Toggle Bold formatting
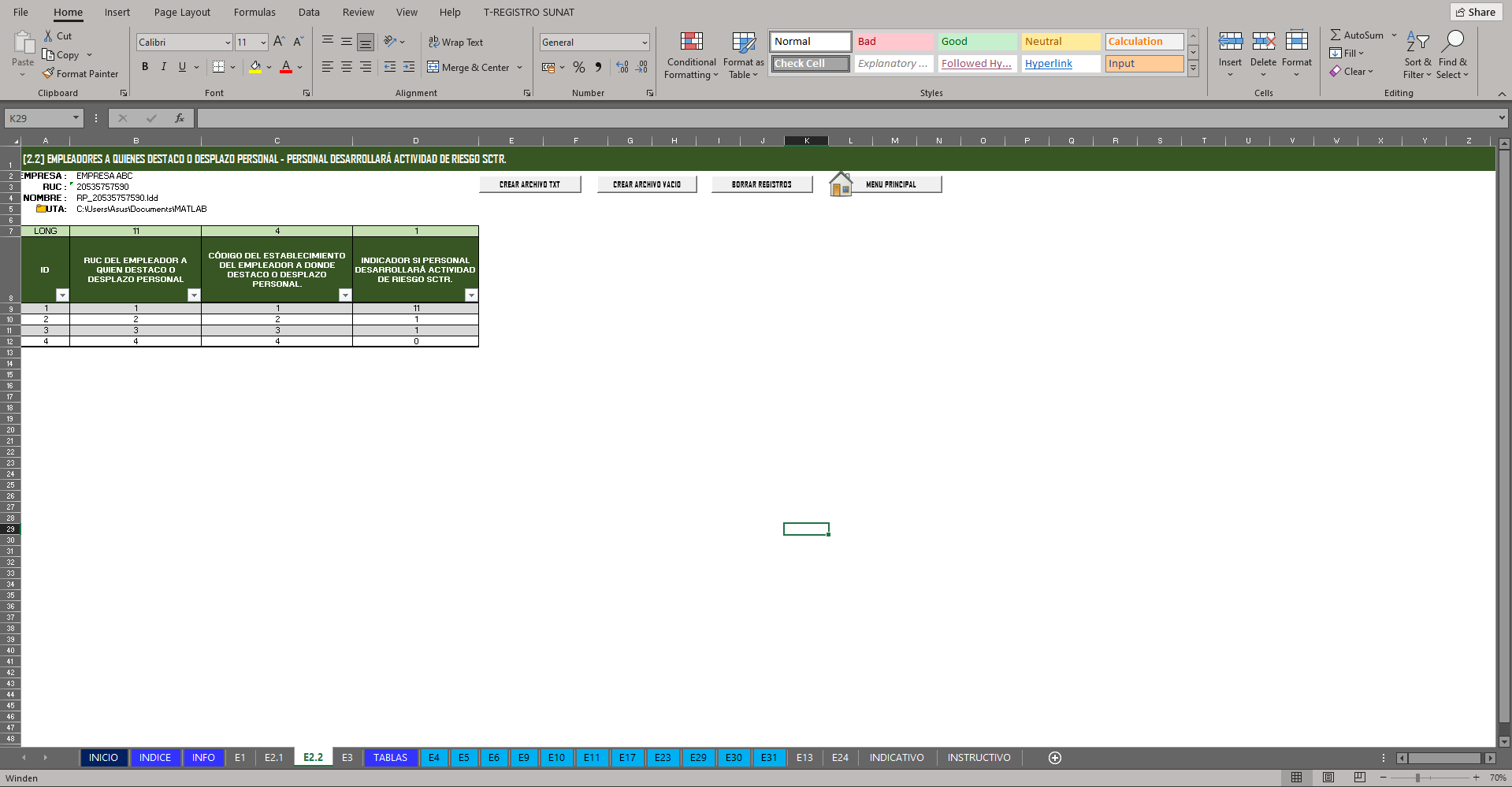The image size is (1512, 787). coord(145,67)
